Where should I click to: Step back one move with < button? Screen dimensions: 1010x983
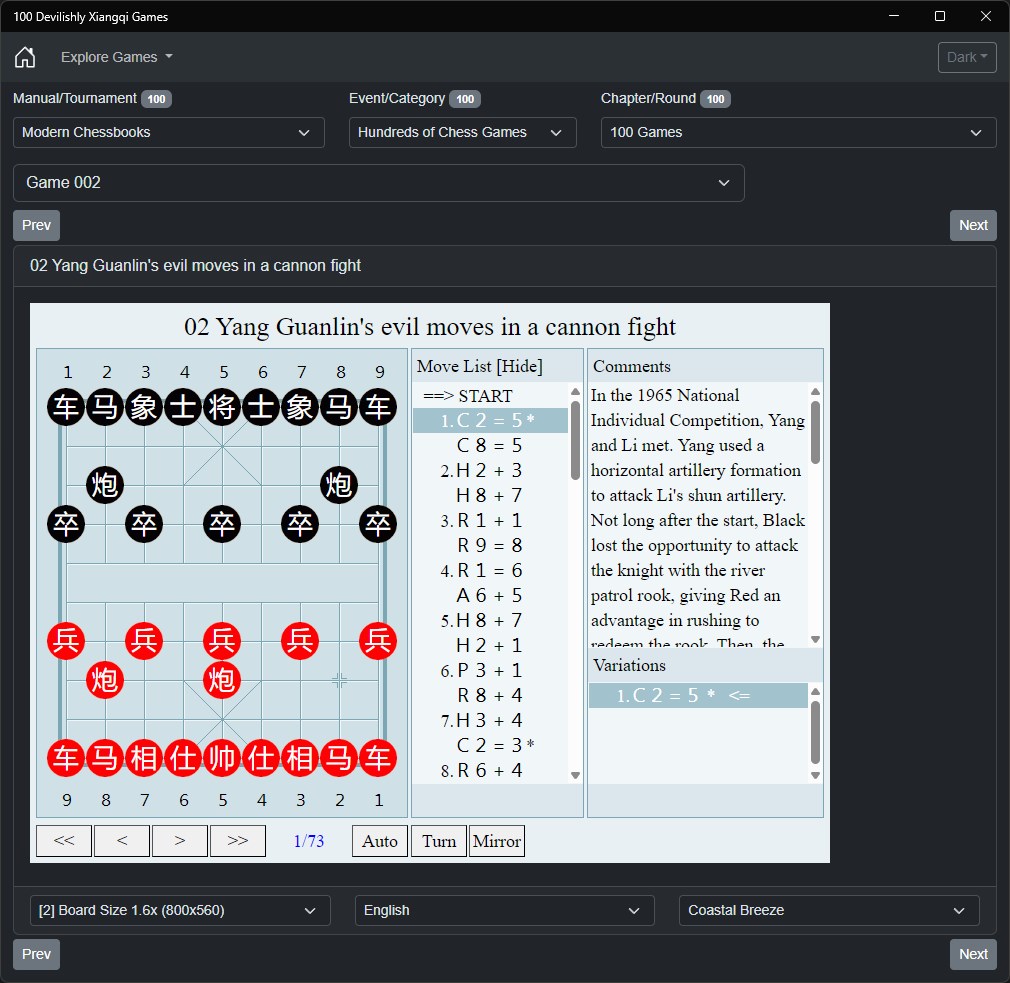pyautogui.click(x=122, y=841)
